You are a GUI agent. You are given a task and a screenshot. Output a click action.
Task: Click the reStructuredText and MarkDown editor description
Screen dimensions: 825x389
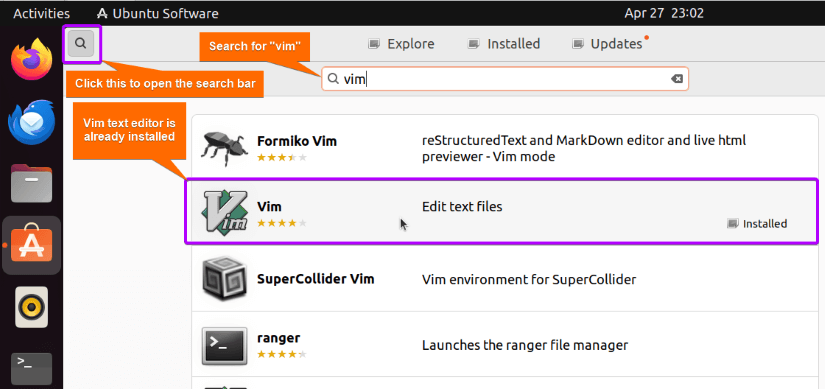pos(584,148)
